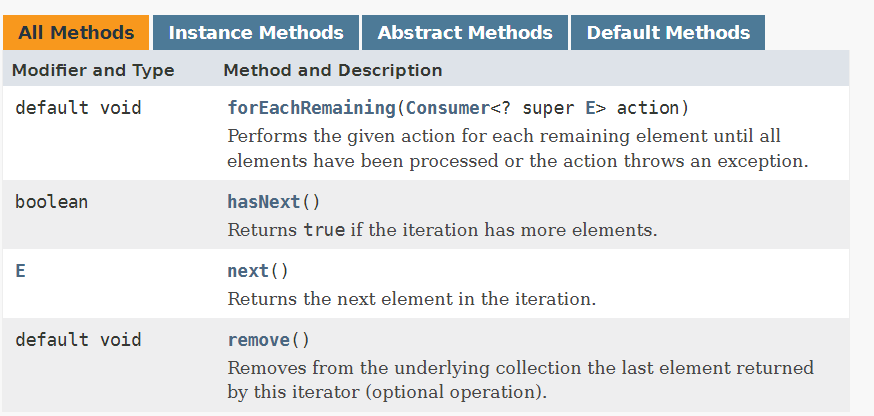Open the hasNext method link
Screen dimensions: 874x416
tap(264, 201)
